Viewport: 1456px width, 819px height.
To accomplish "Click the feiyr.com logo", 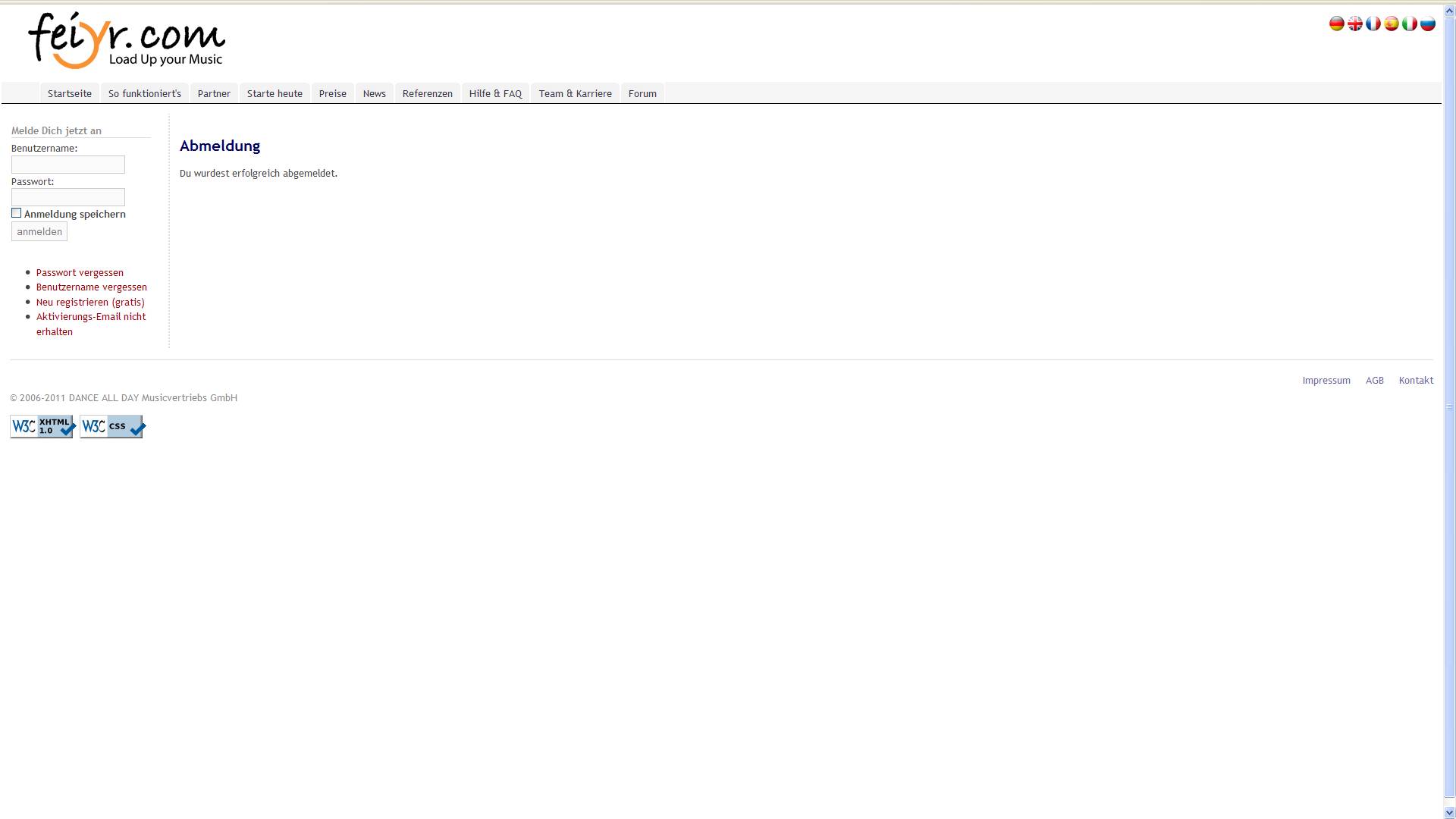I will click(127, 41).
